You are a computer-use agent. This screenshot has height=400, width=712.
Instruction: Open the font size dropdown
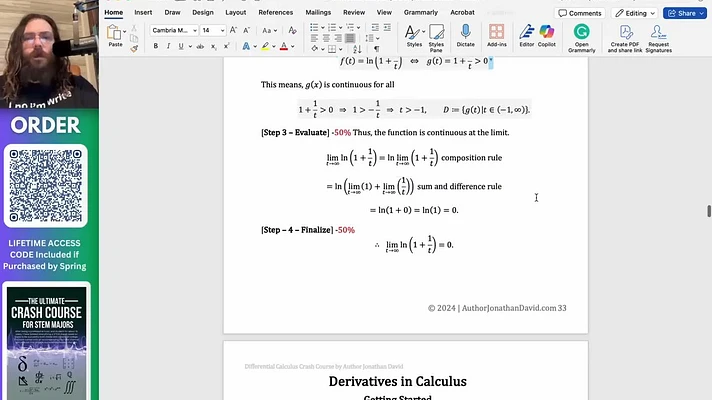(222, 30)
